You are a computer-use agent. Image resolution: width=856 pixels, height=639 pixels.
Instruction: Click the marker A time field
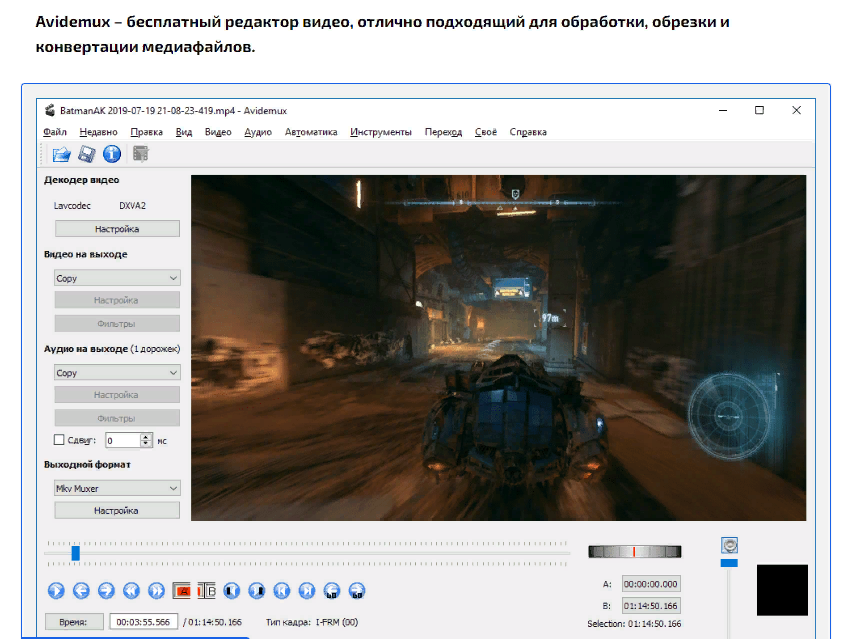coord(651,584)
